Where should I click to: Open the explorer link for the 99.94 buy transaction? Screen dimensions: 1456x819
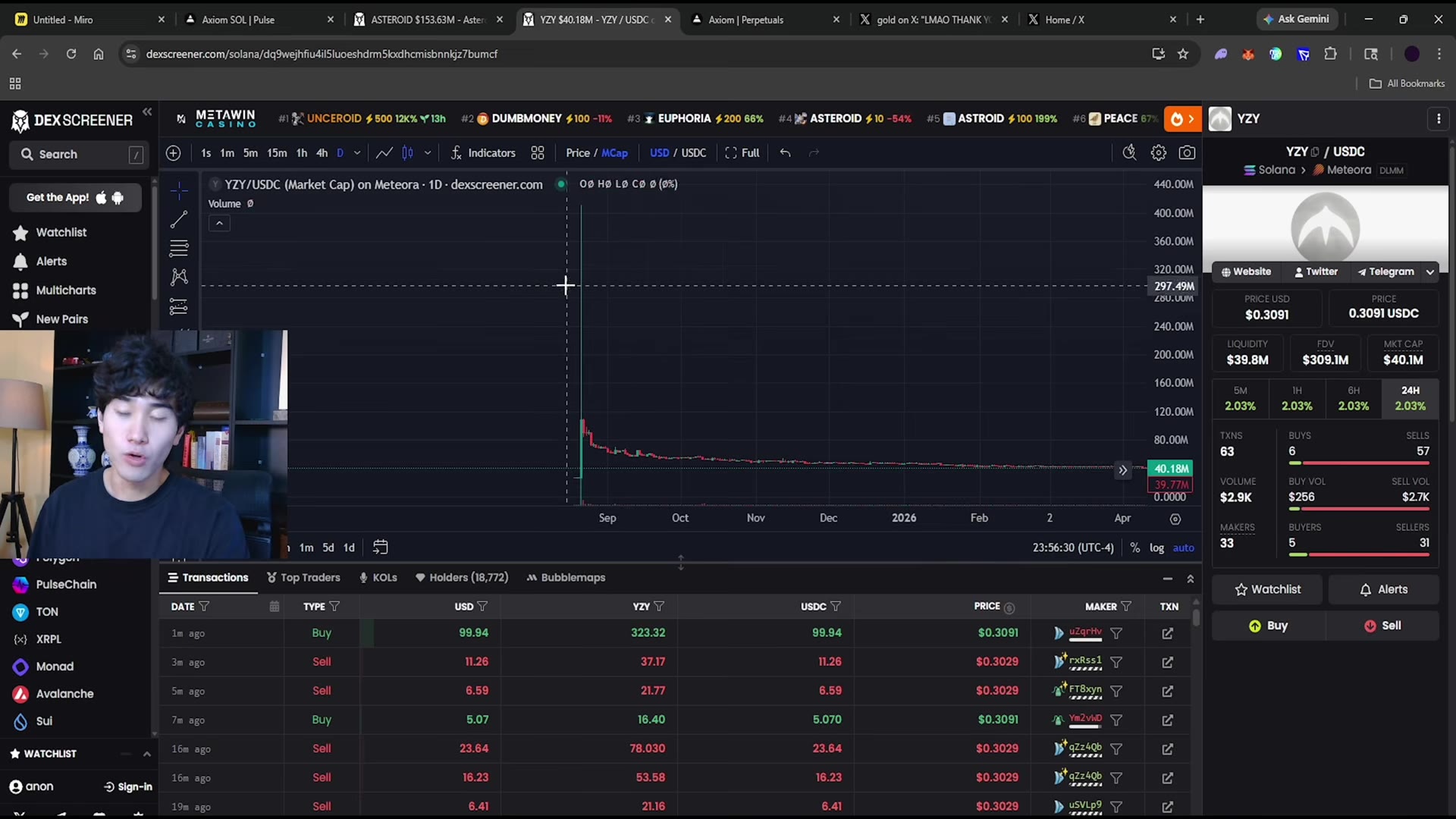point(1168,633)
